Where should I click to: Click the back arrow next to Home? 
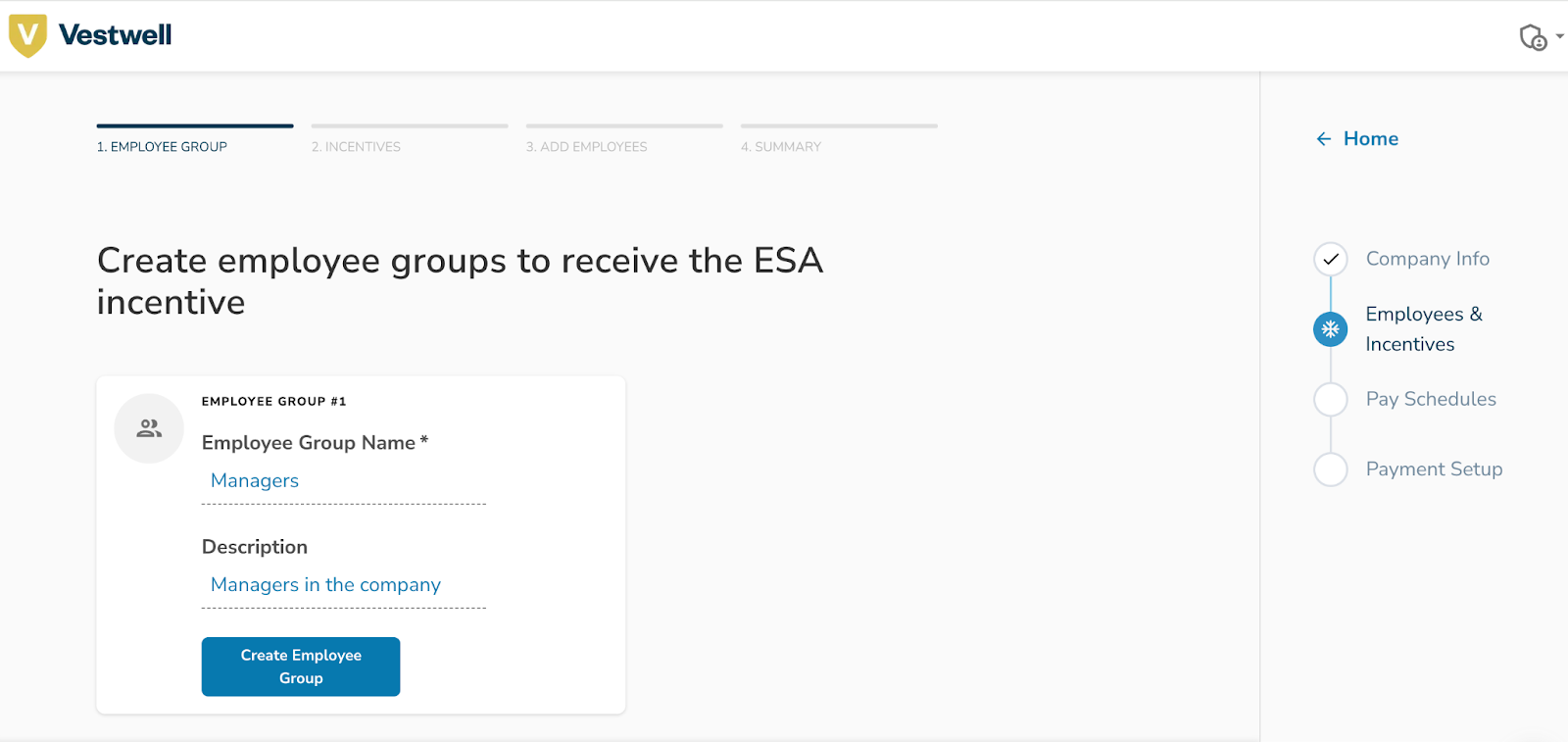[1324, 139]
